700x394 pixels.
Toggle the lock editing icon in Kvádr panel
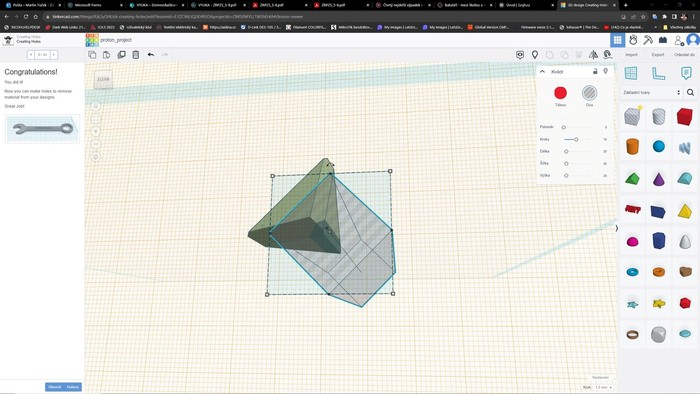(x=595, y=71)
